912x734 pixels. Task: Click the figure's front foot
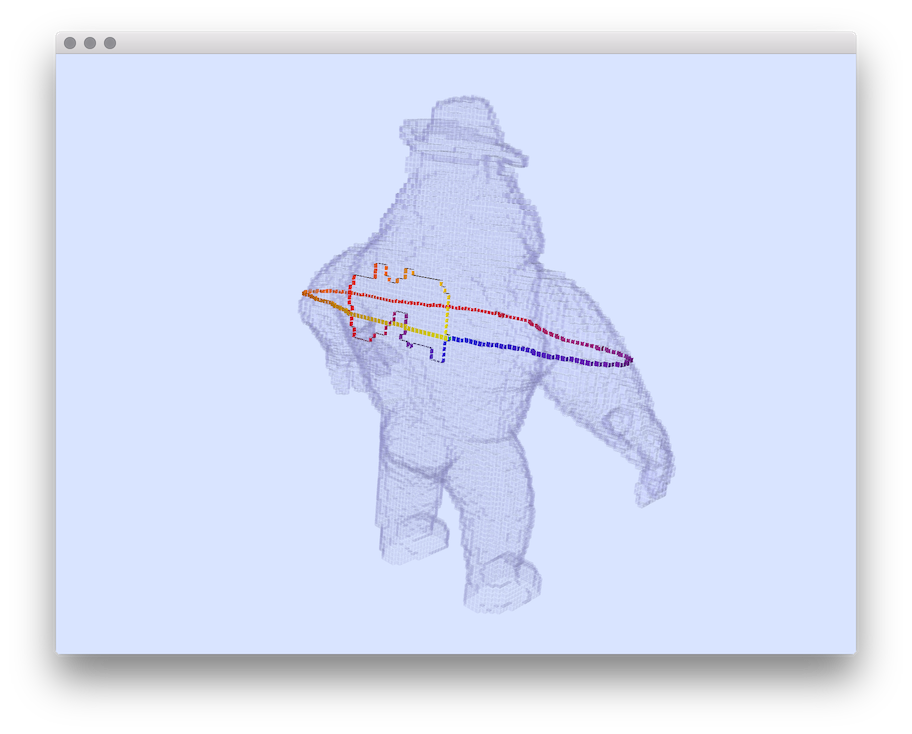502,583
